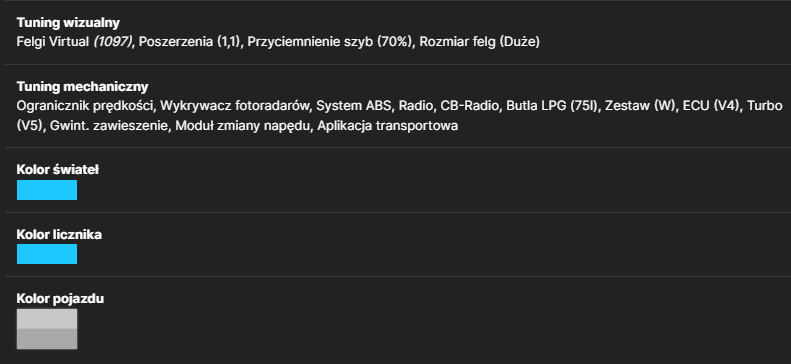Viewport: 791px width, 364px height.
Task: Click Wykrywacz fotoradarów item
Action: pyautogui.click(x=235, y=106)
